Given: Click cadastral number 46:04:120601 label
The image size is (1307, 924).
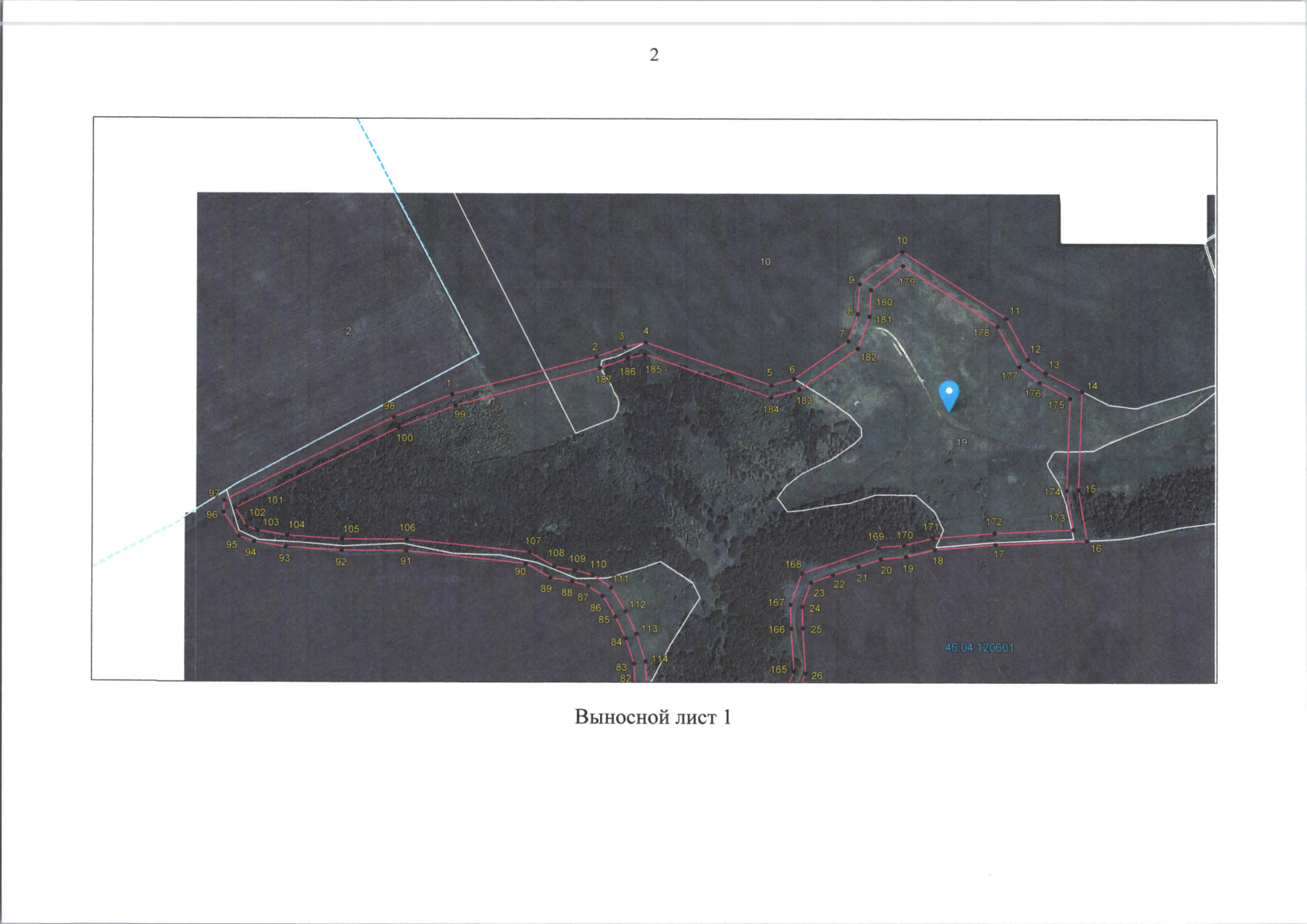Looking at the screenshot, I should tap(979, 648).
